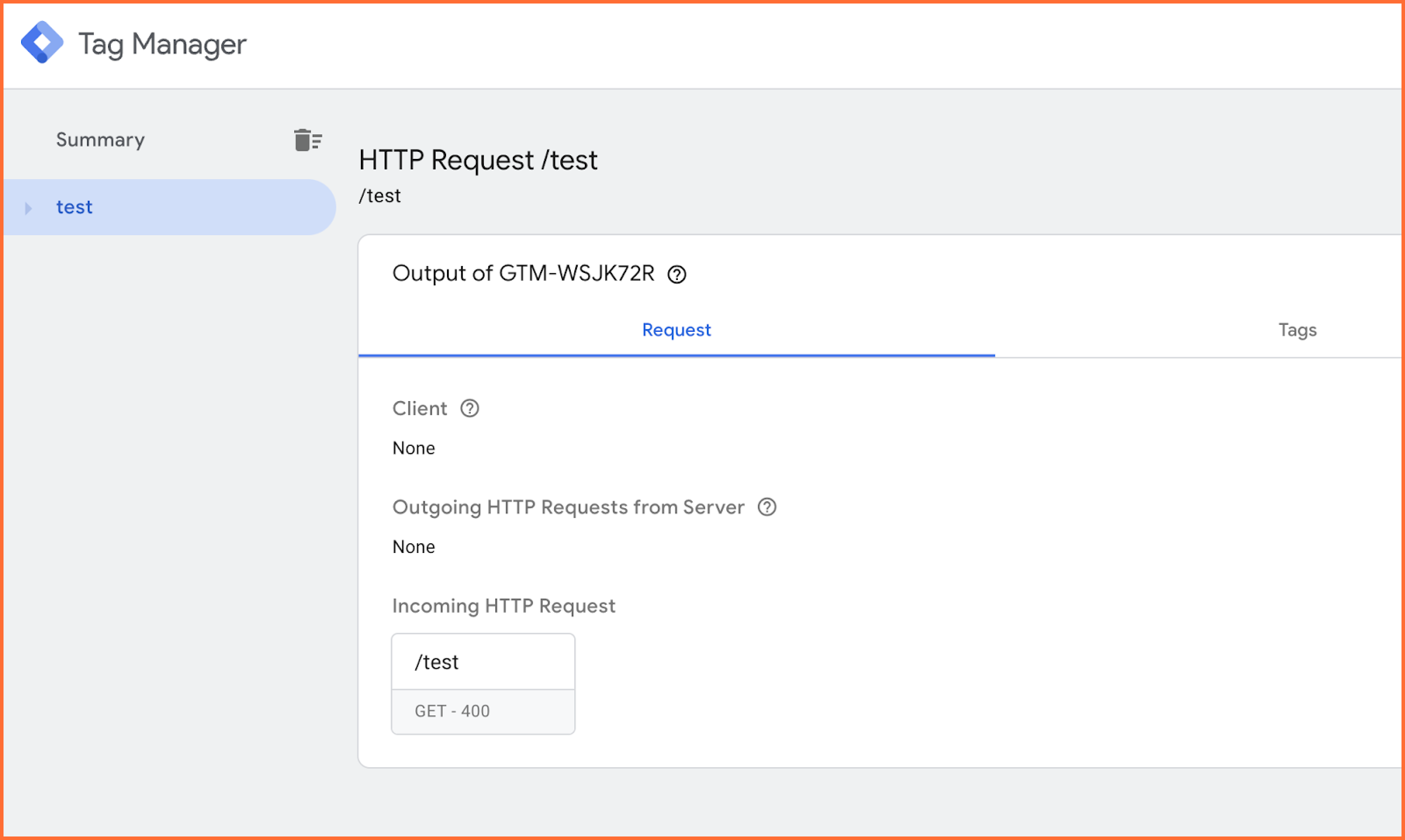Image resolution: width=1405 pixels, height=840 pixels.
Task: Click the Tag Manager diamond logo
Action: 42,42
